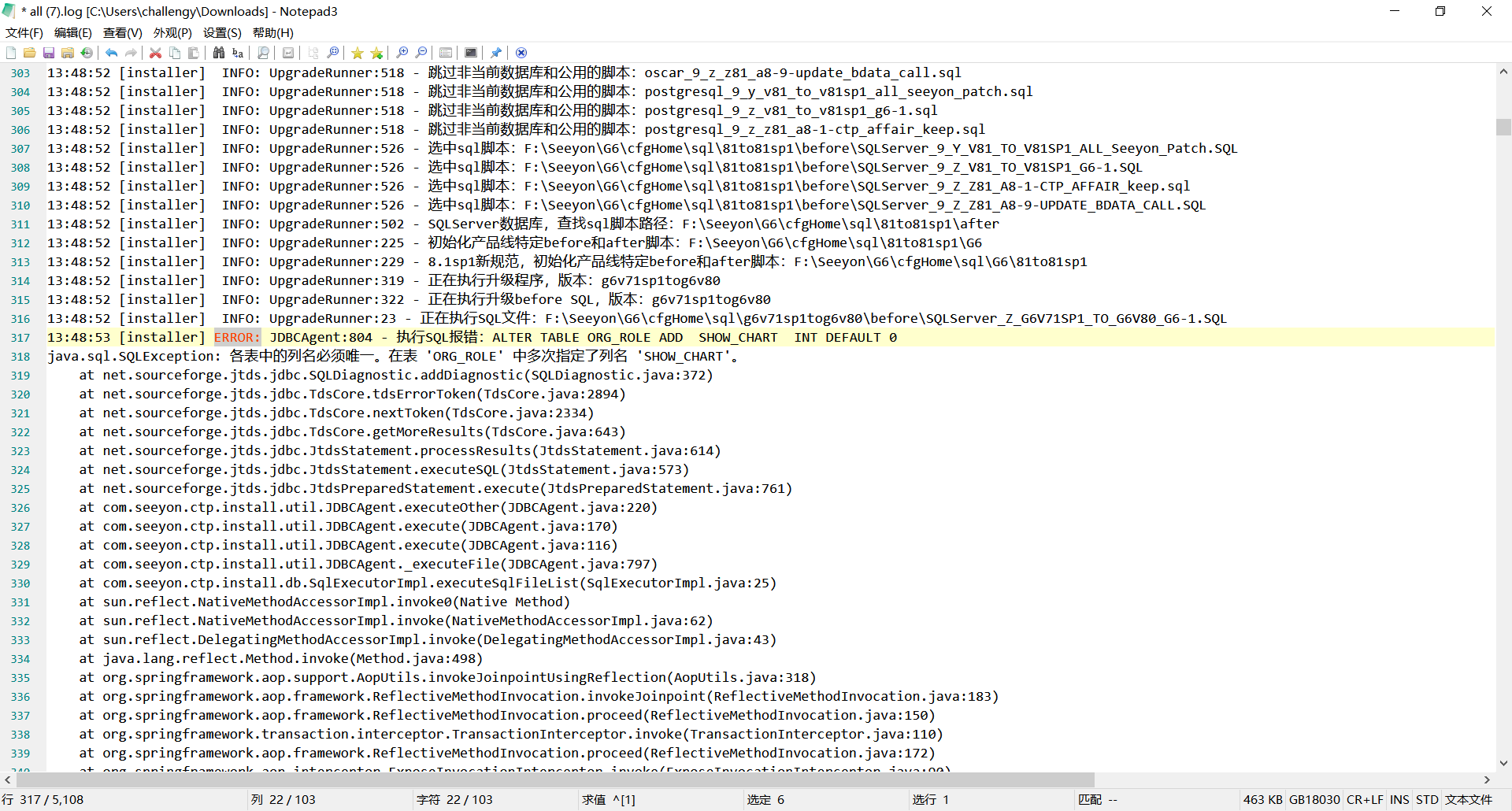Click the 选行 1 indicator in the status bar
1512x811 pixels.
tap(931, 800)
